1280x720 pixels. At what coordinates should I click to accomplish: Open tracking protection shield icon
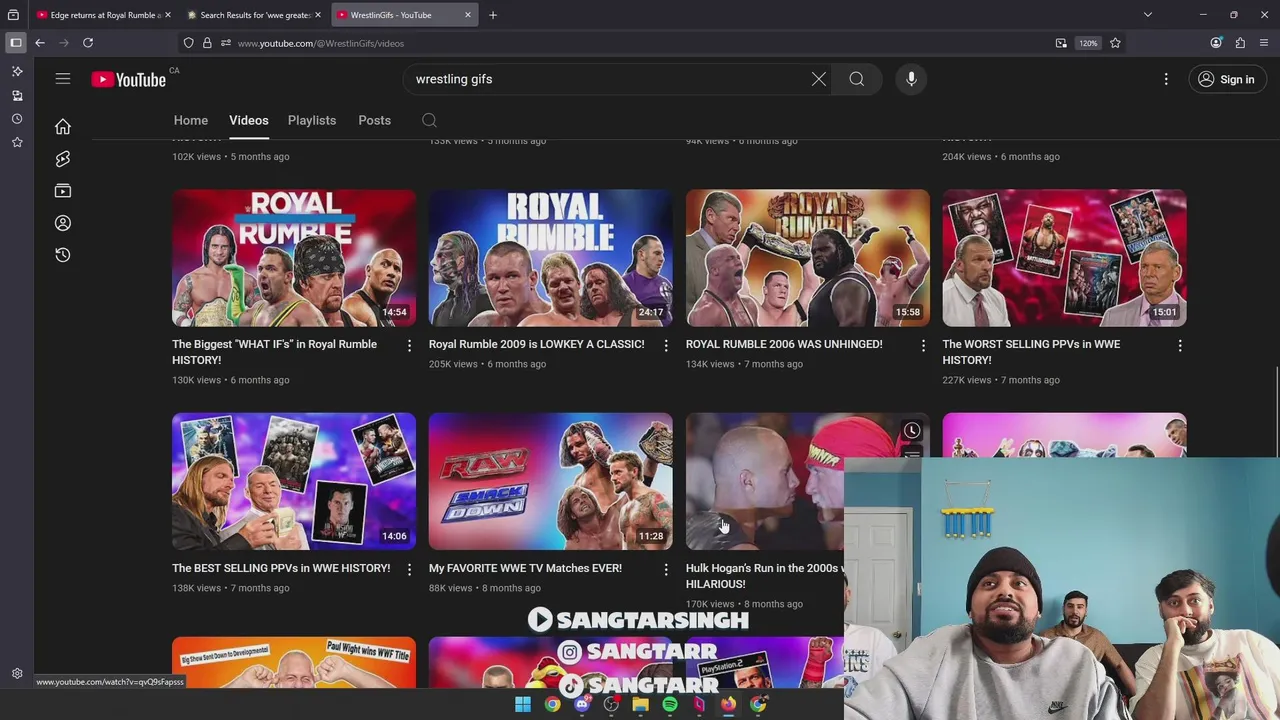tap(188, 43)
